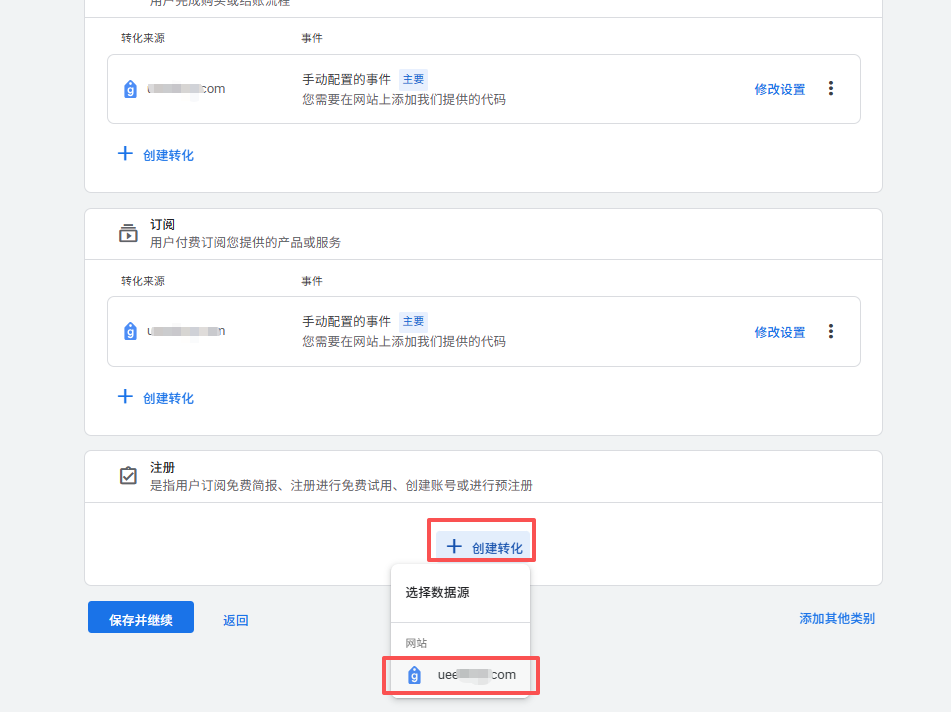Click the 选择数据源 heading in the popup
The width and height of the screenshot is (951, 712).
pyautogui.click(x=437, y=592)
